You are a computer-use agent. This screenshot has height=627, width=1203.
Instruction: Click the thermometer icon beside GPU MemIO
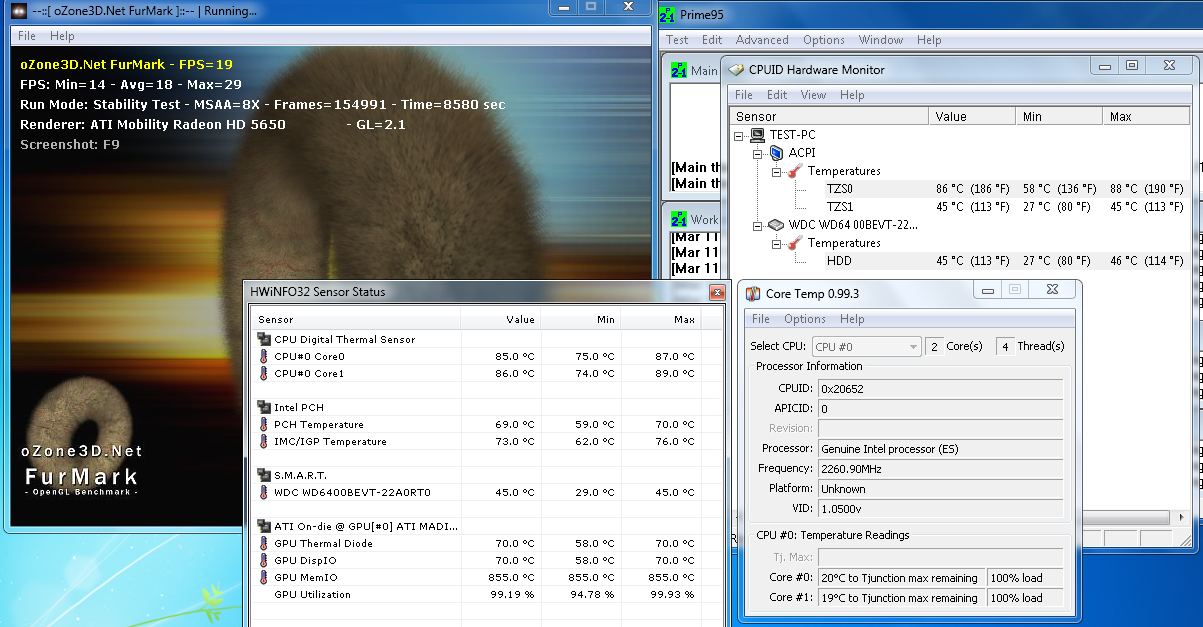[264, 577]
